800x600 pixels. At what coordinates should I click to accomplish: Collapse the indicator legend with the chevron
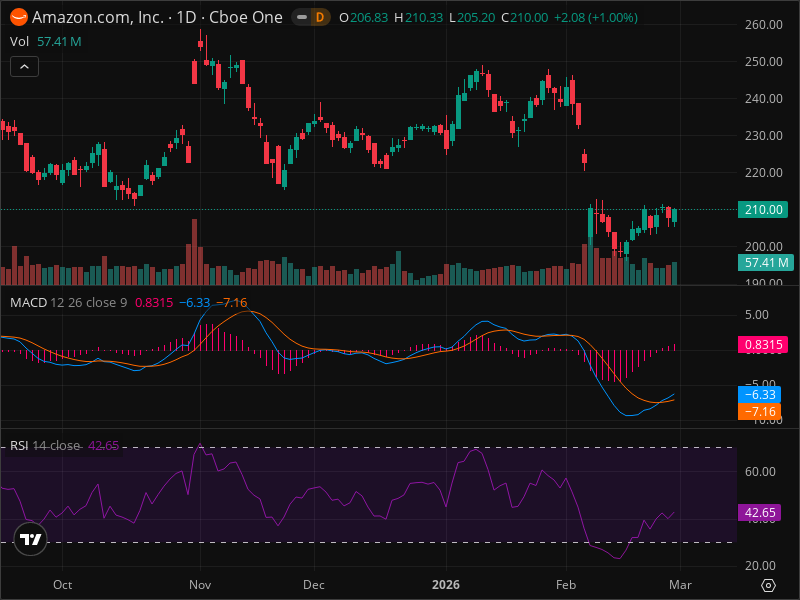(24, 67)
